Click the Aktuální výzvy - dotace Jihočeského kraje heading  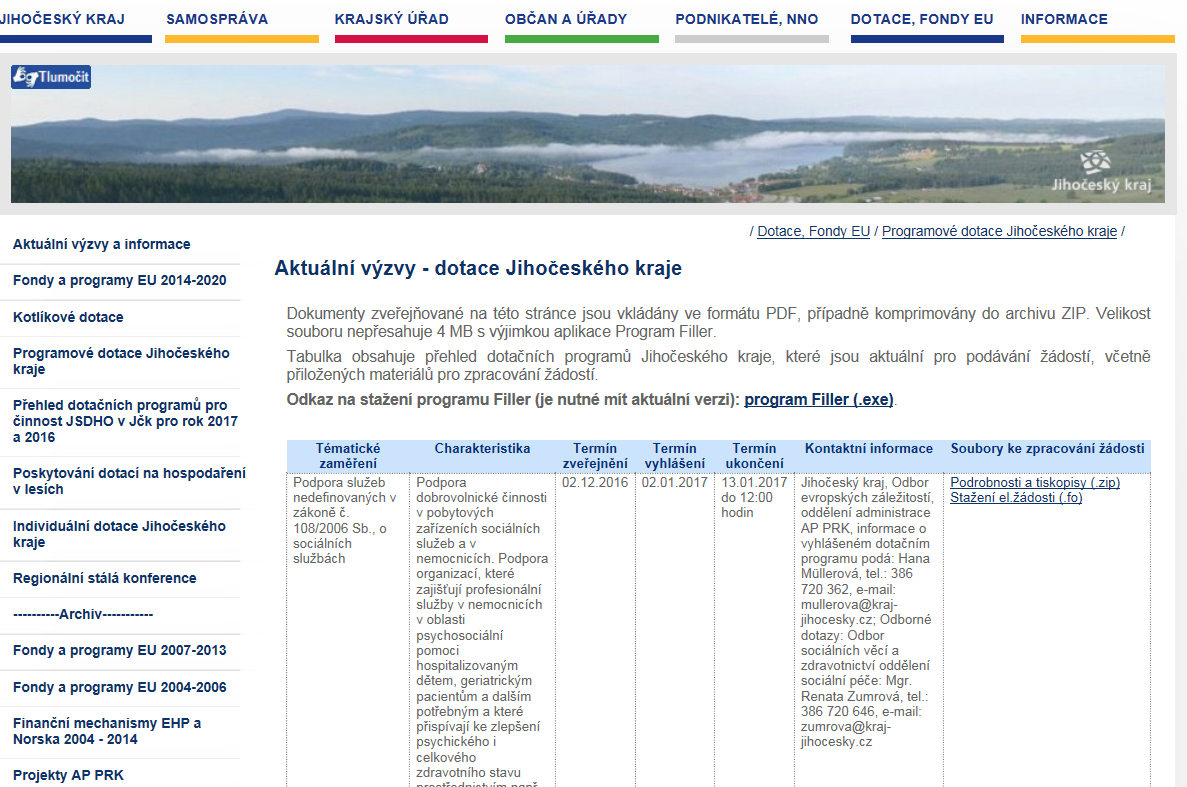pos(478,268)
